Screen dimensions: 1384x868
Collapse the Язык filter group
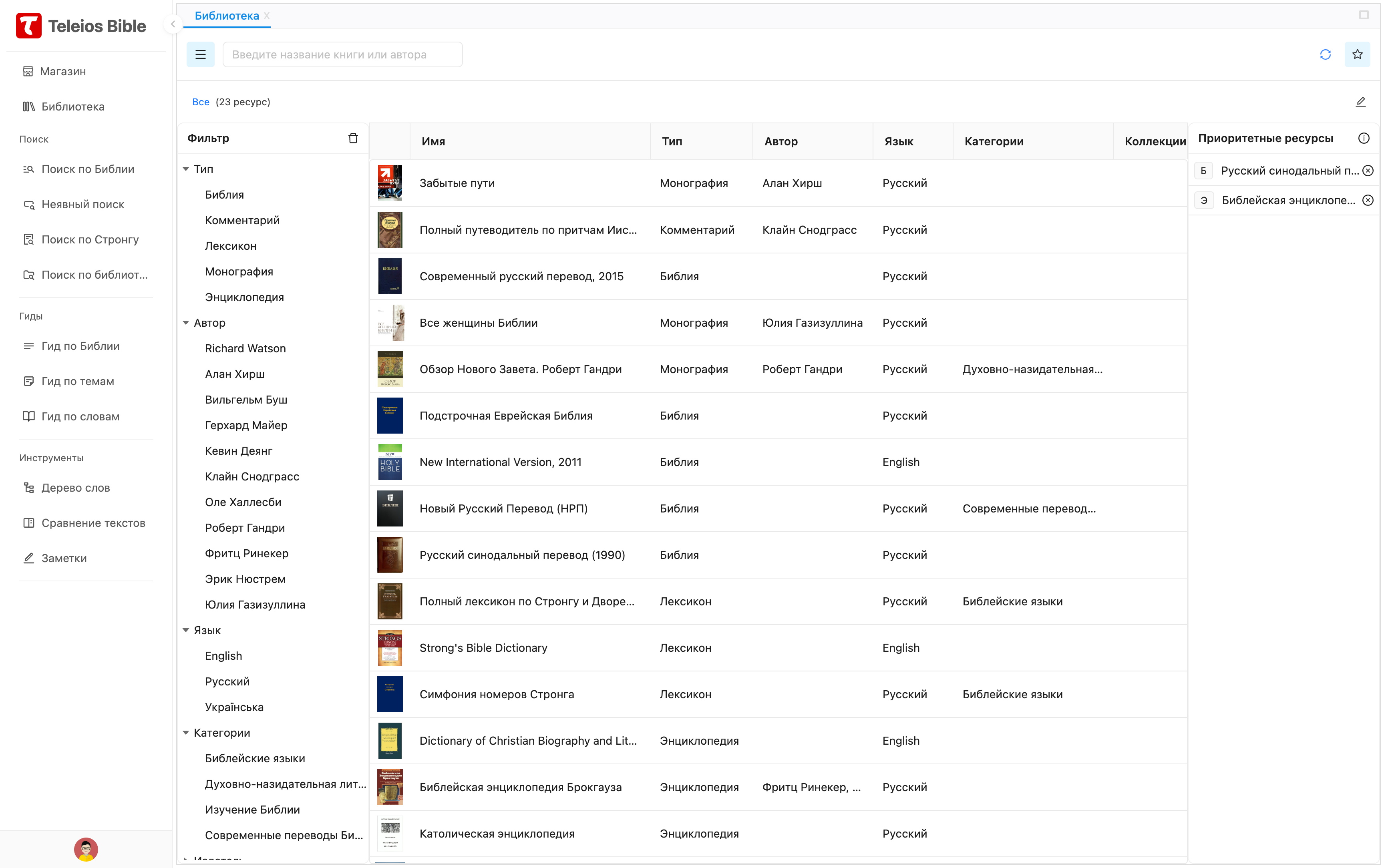[x=186, y=630]
